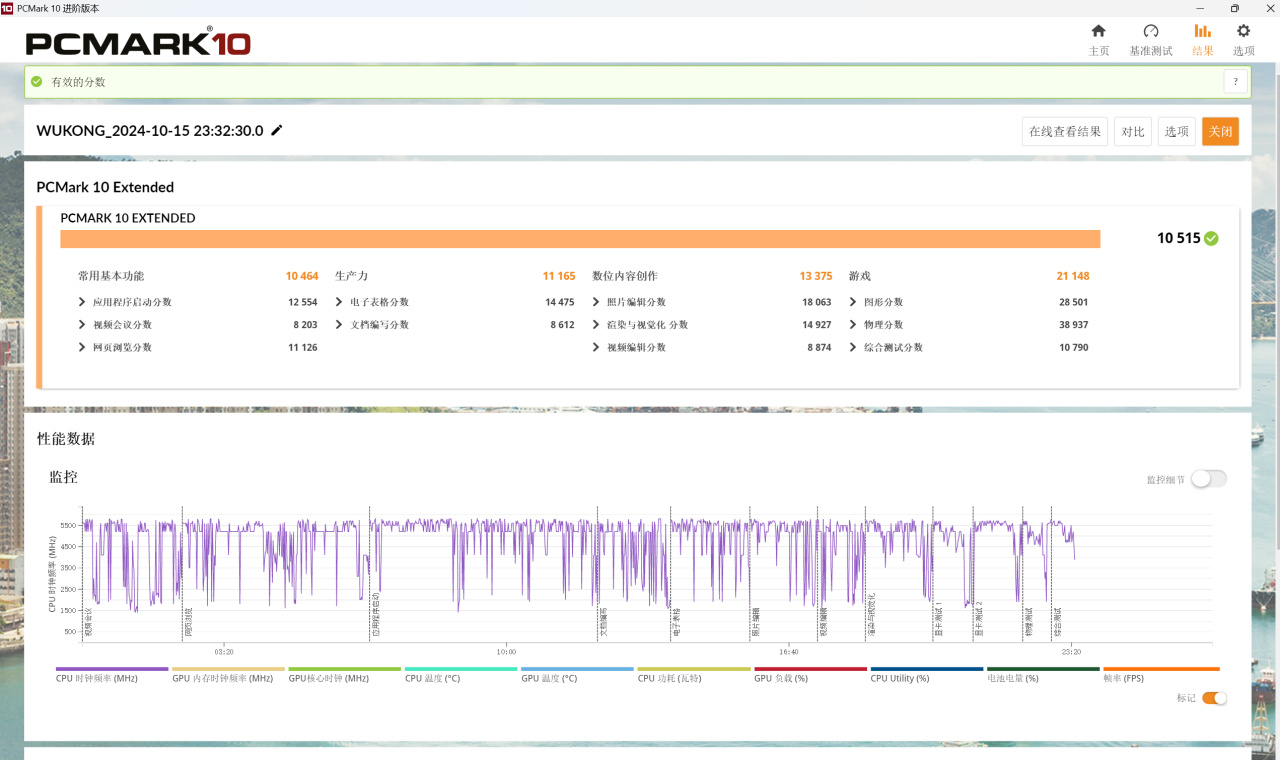Screen dimensions: 1280x760
Task: Click the 渲染与视觉化 marker on the chart
Action: tap(871, 615)
